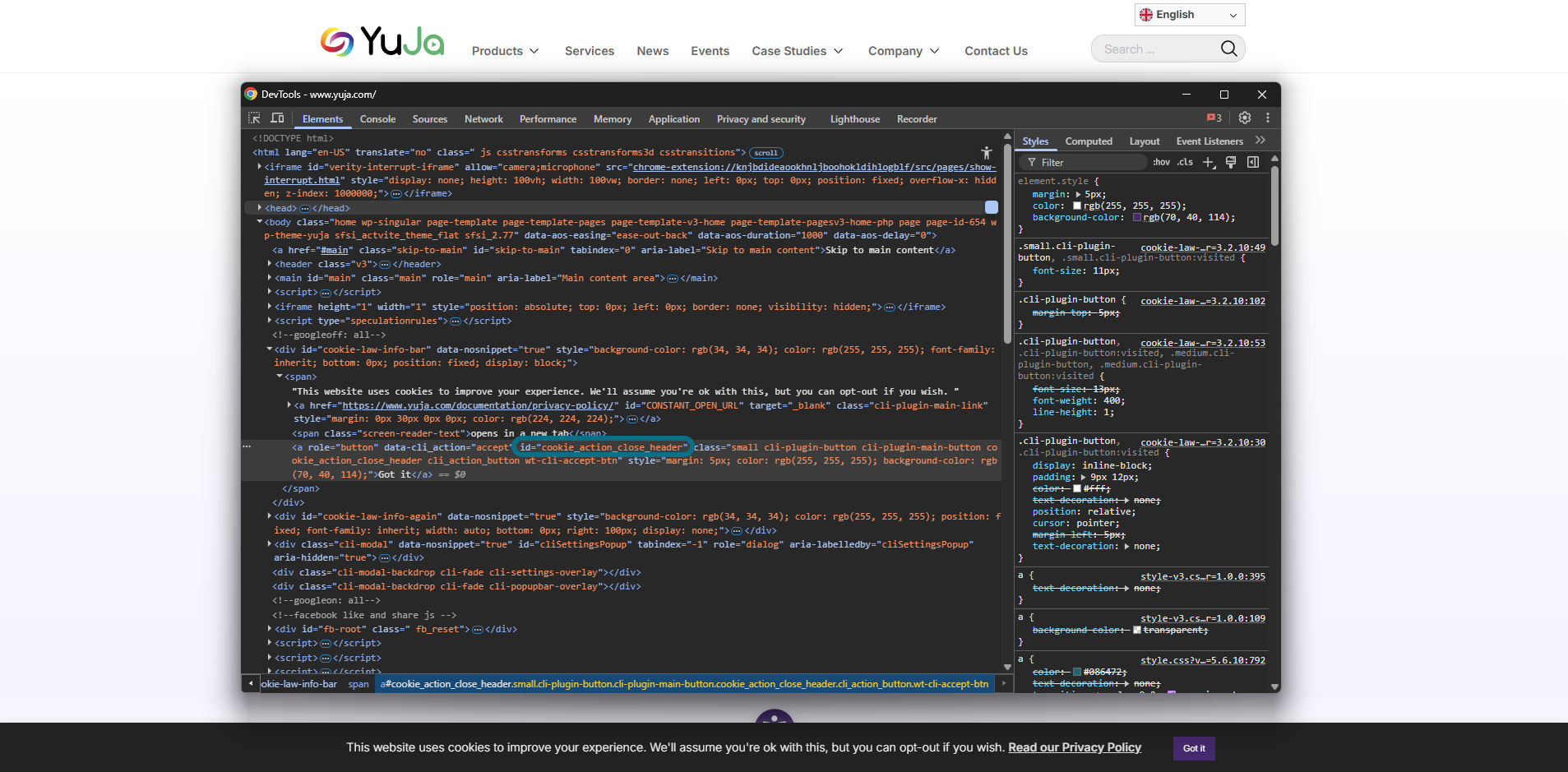The height and width of the screenshot is (772, 1568).
Task: Click the YuJa logo
Action: coord(382,41)
